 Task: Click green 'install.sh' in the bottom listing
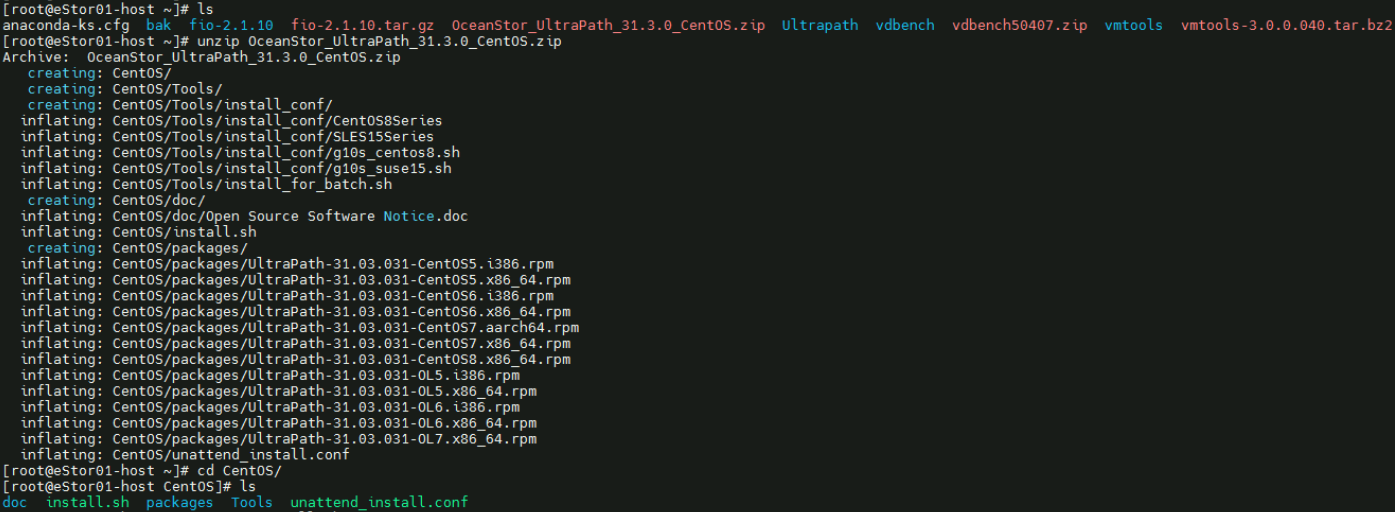pyautogui.click(x=87, y=502)
